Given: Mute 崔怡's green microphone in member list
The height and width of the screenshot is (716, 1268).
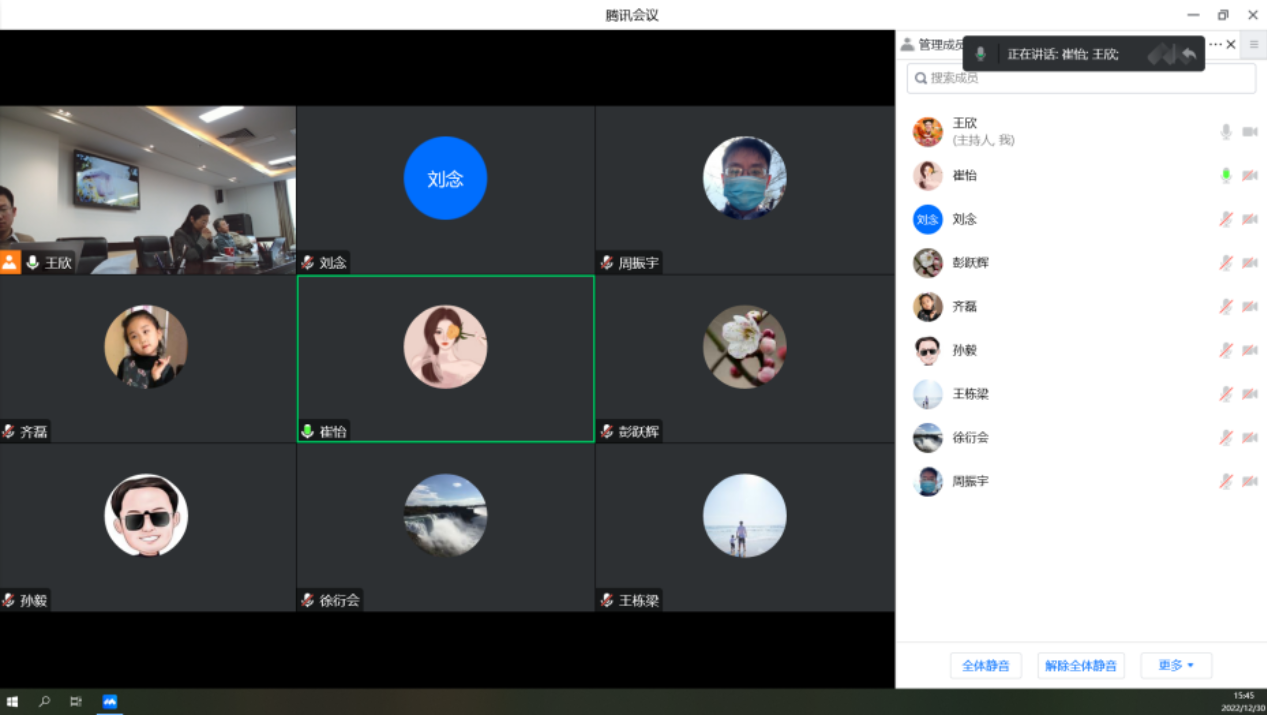Looking at the screenshot, I should point(1226,176).
